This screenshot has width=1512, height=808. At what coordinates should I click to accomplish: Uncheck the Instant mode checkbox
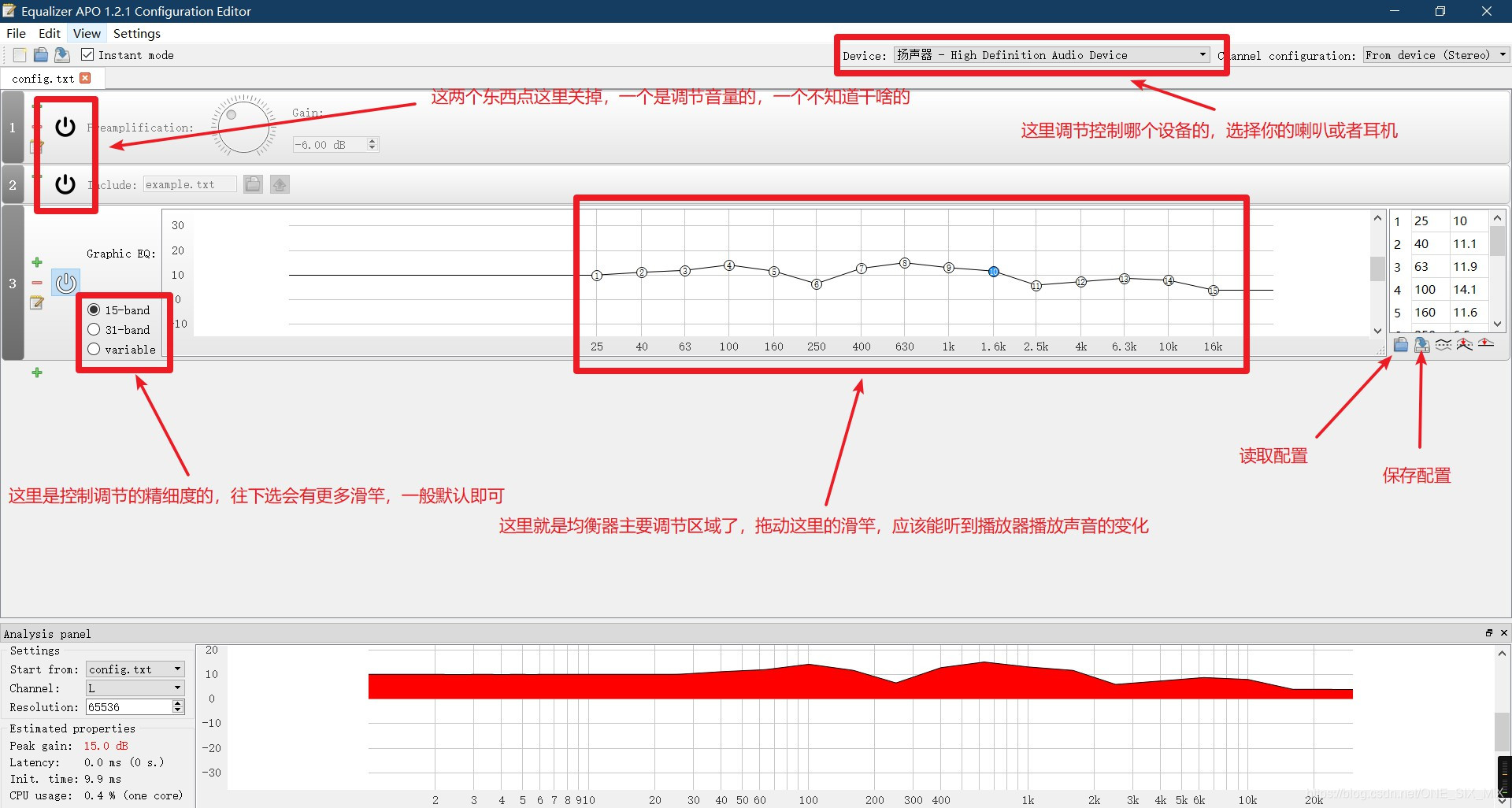pos(87,54)
